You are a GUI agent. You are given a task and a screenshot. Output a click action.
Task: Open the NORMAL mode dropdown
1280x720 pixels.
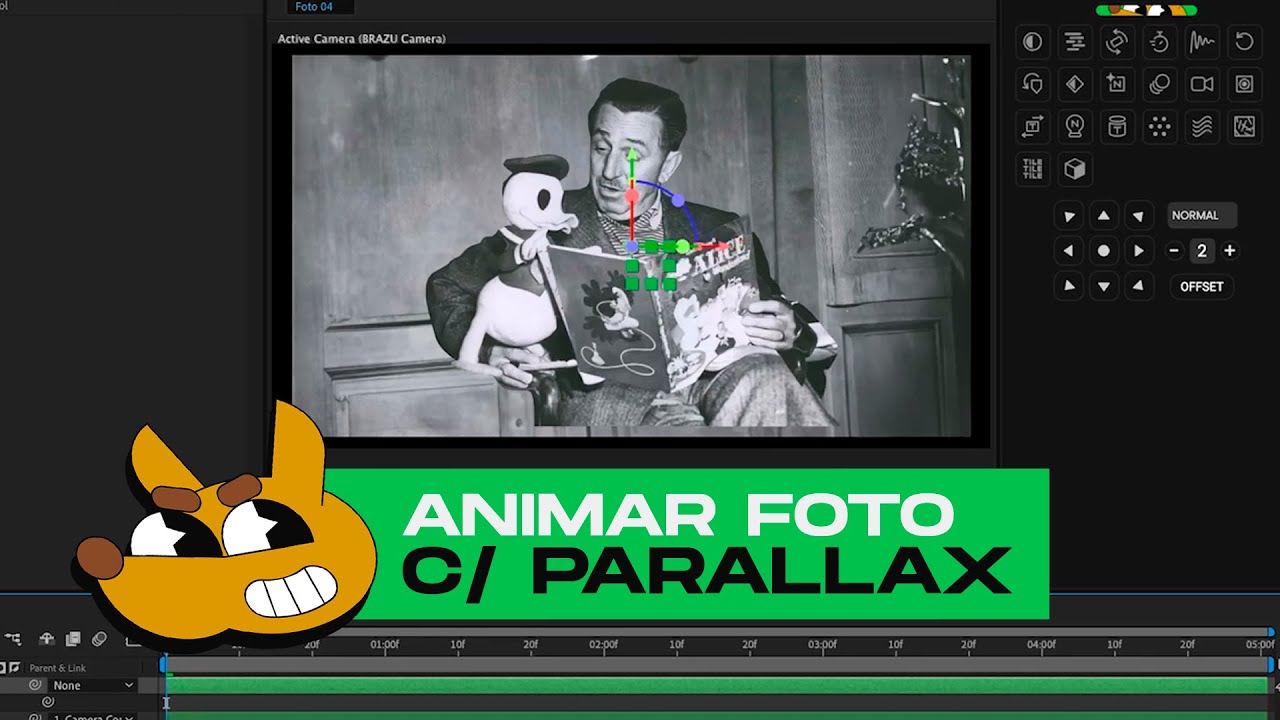point(1202,215)
